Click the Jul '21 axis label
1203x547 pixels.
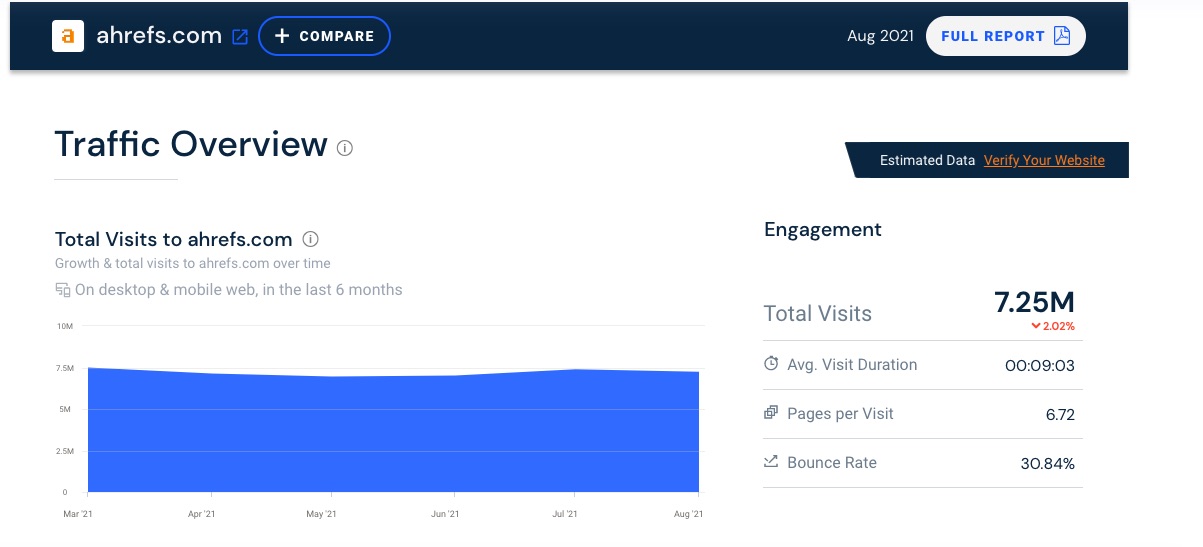565,514
